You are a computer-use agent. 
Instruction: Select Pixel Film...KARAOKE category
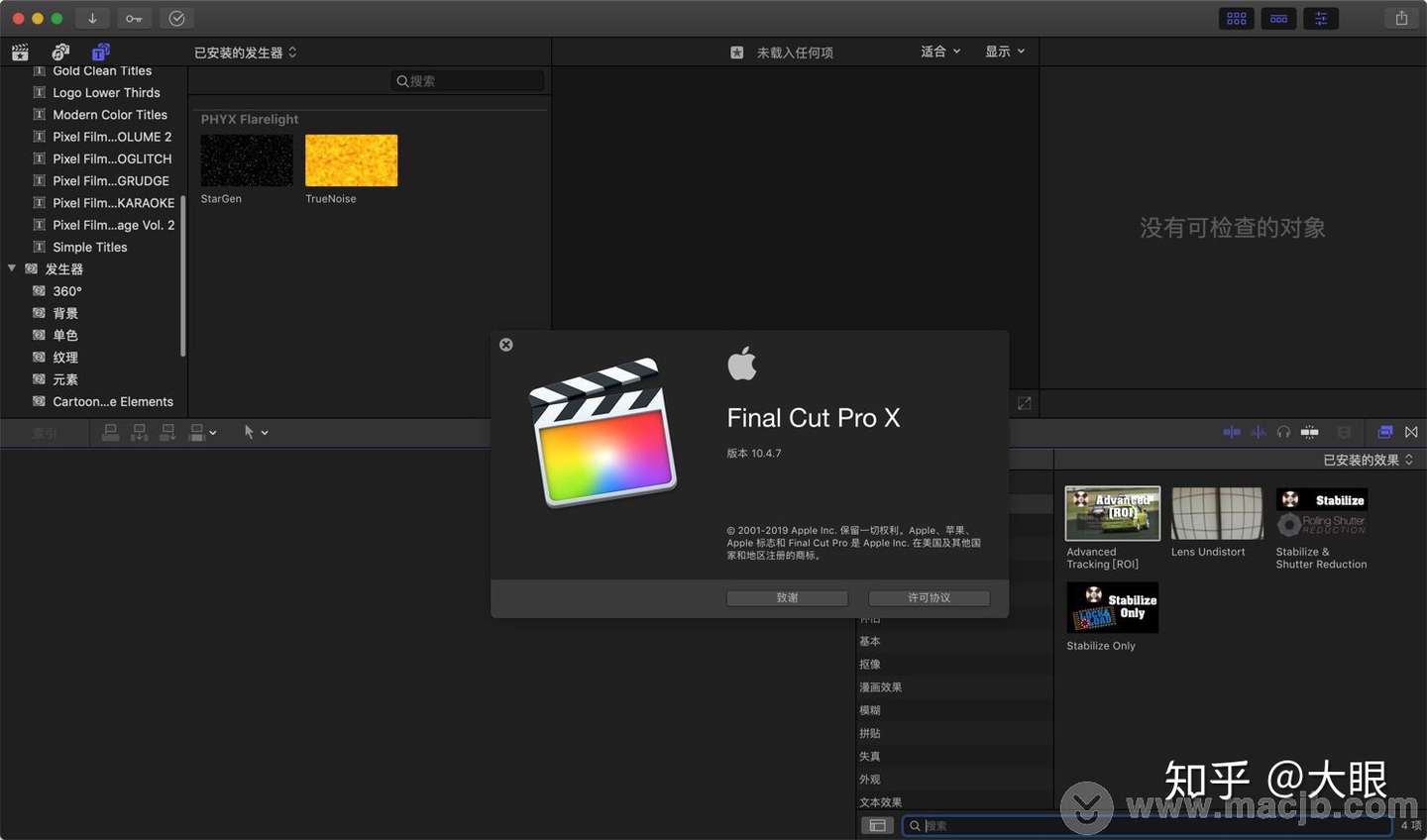click(x=113, y=203)
